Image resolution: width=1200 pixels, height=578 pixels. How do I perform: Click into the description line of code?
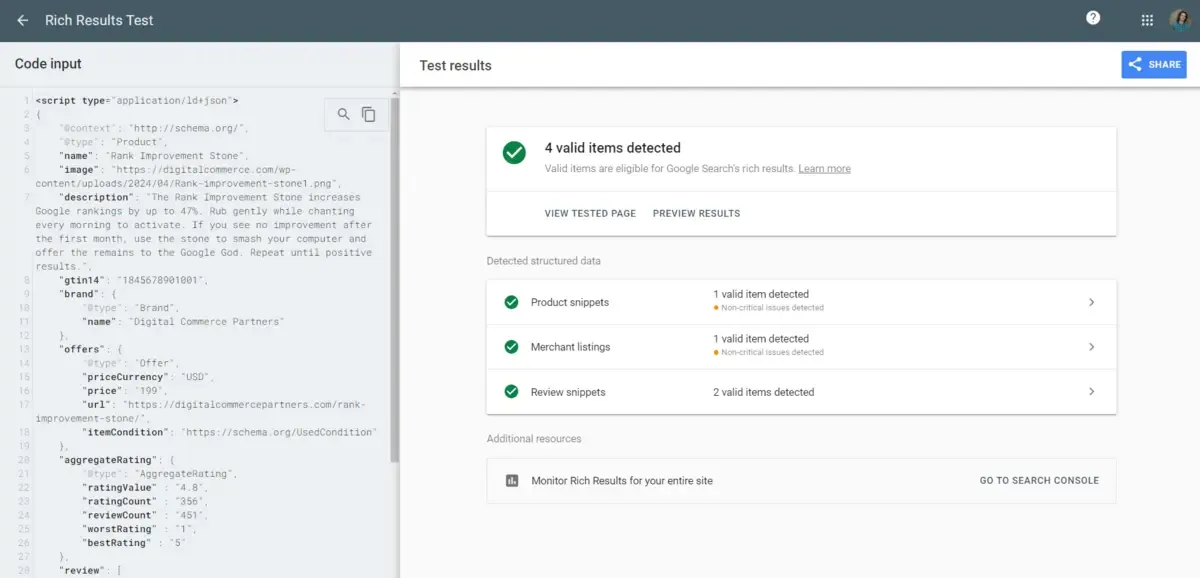tap(200, 198)
